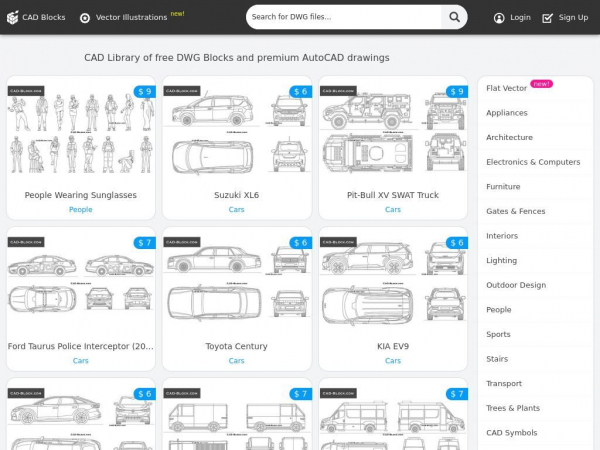Open the Lighting category

click(x=501, y=261)
